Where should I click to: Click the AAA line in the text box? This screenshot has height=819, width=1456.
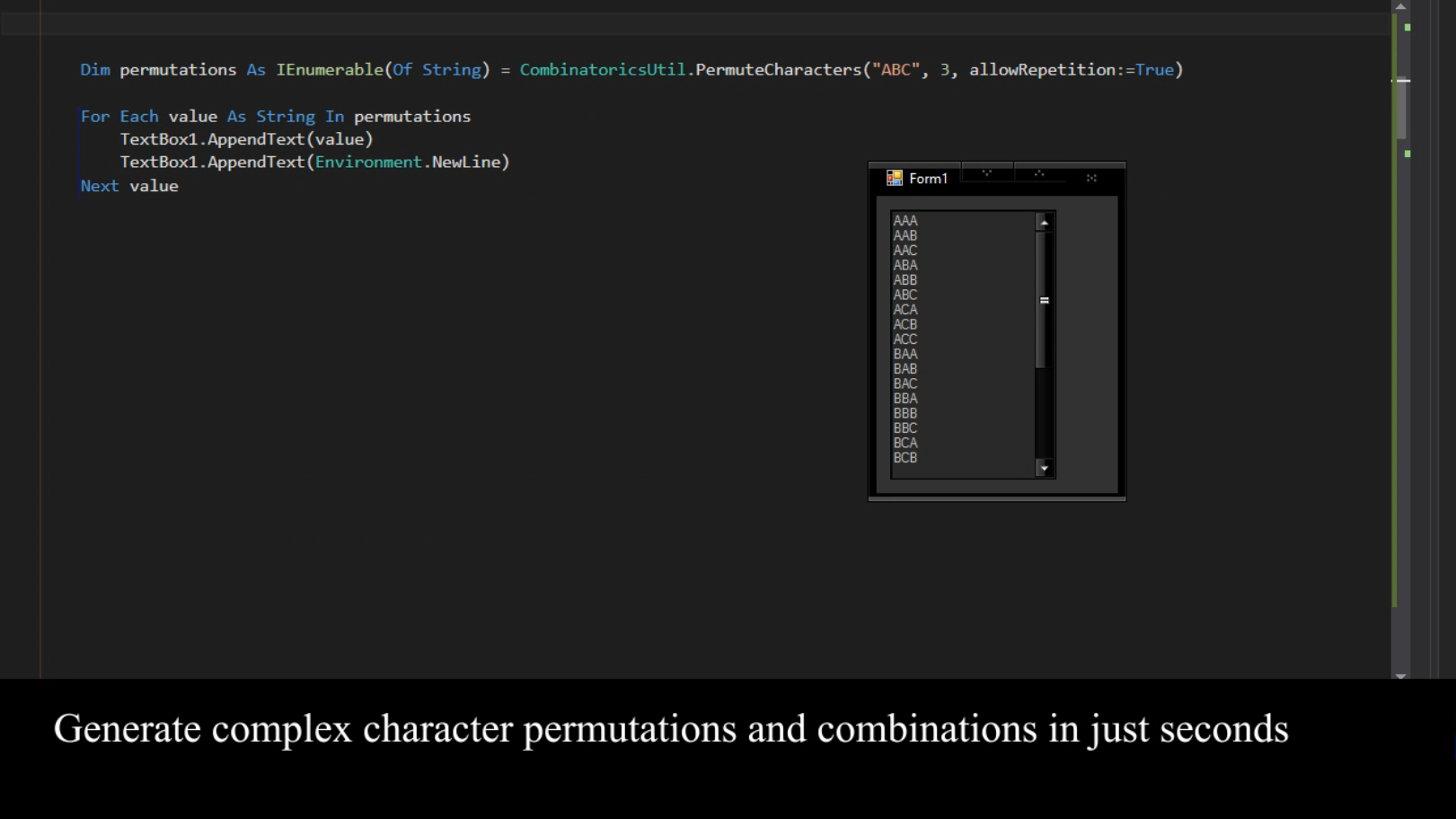click(x=905, y=221)
